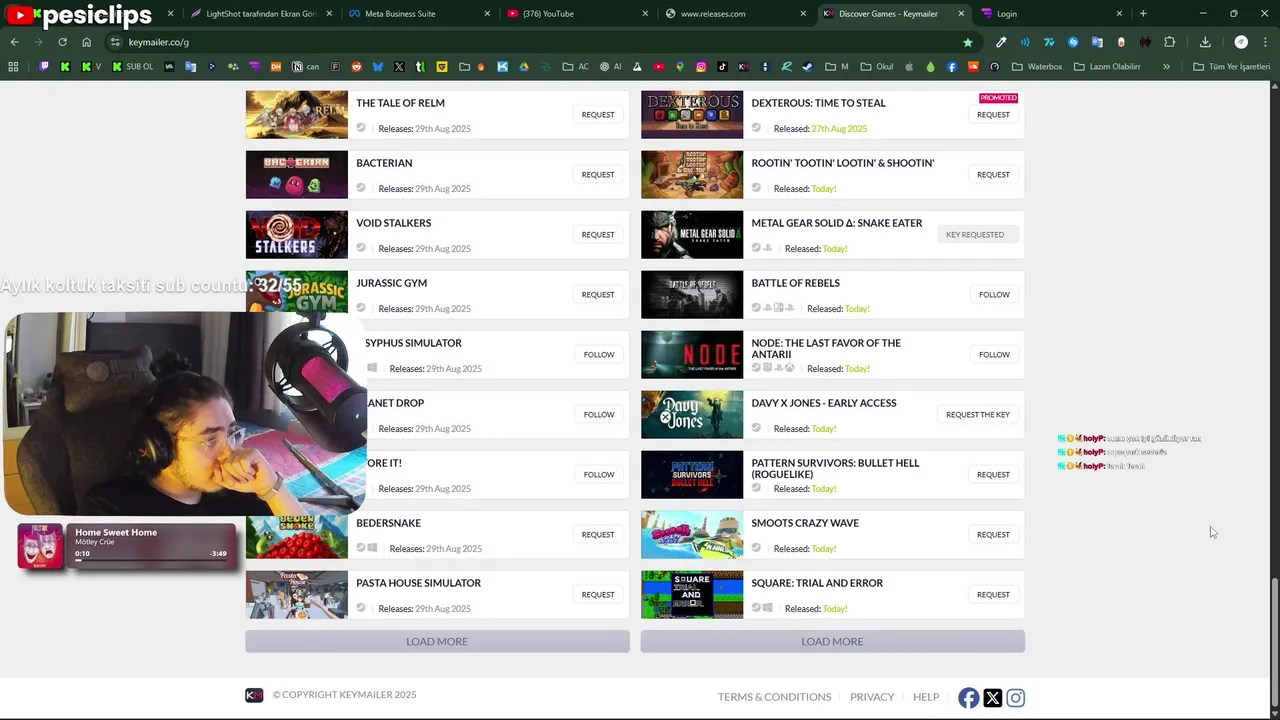Image resolution: width=1280 pixels, height=720 pixels.
Task: Expand Tüm Yer İşaretleri folder
Action: pos(1231,67)
